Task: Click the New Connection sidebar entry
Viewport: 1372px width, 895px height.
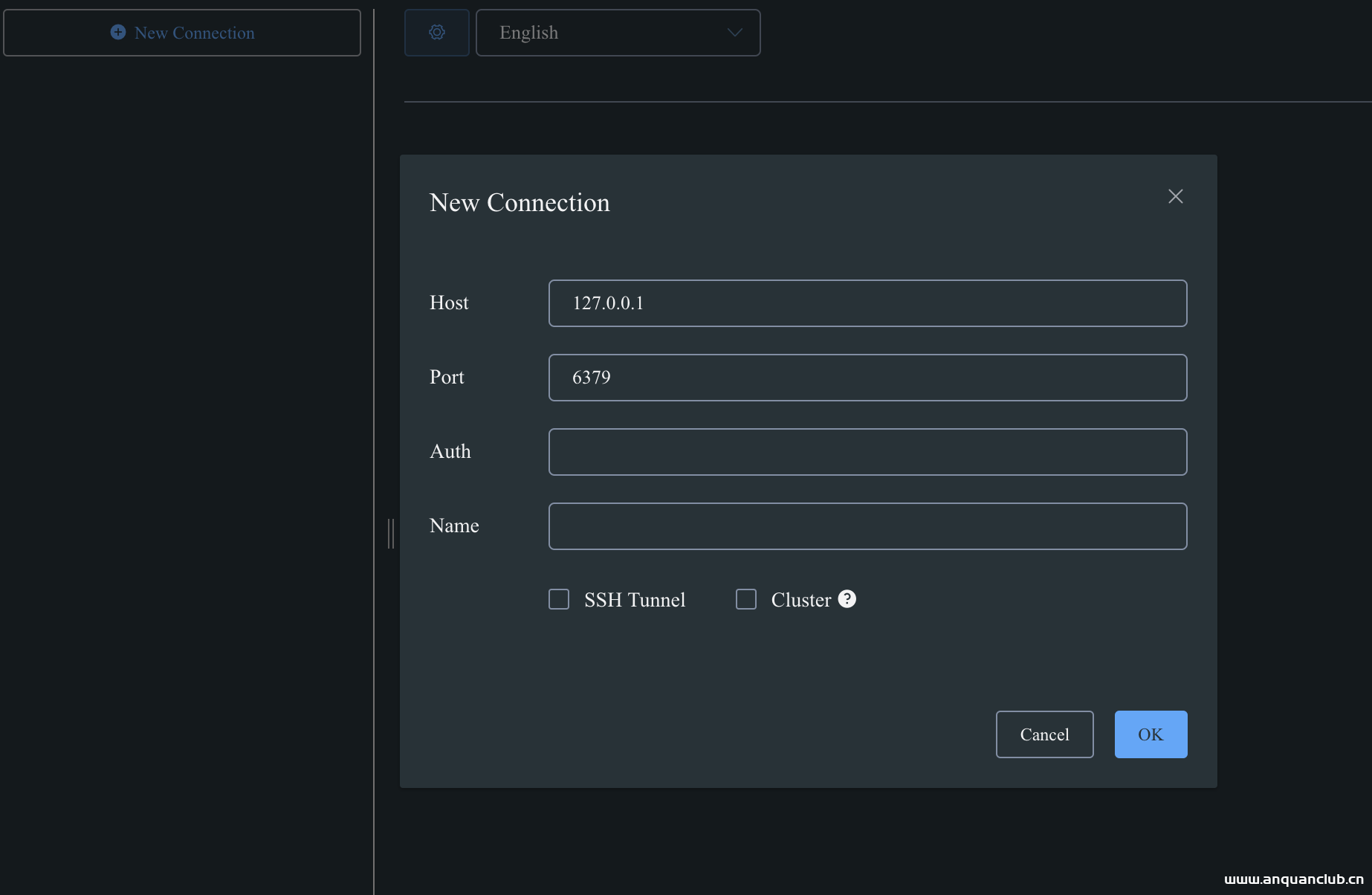Action: [x=182, y=32]
